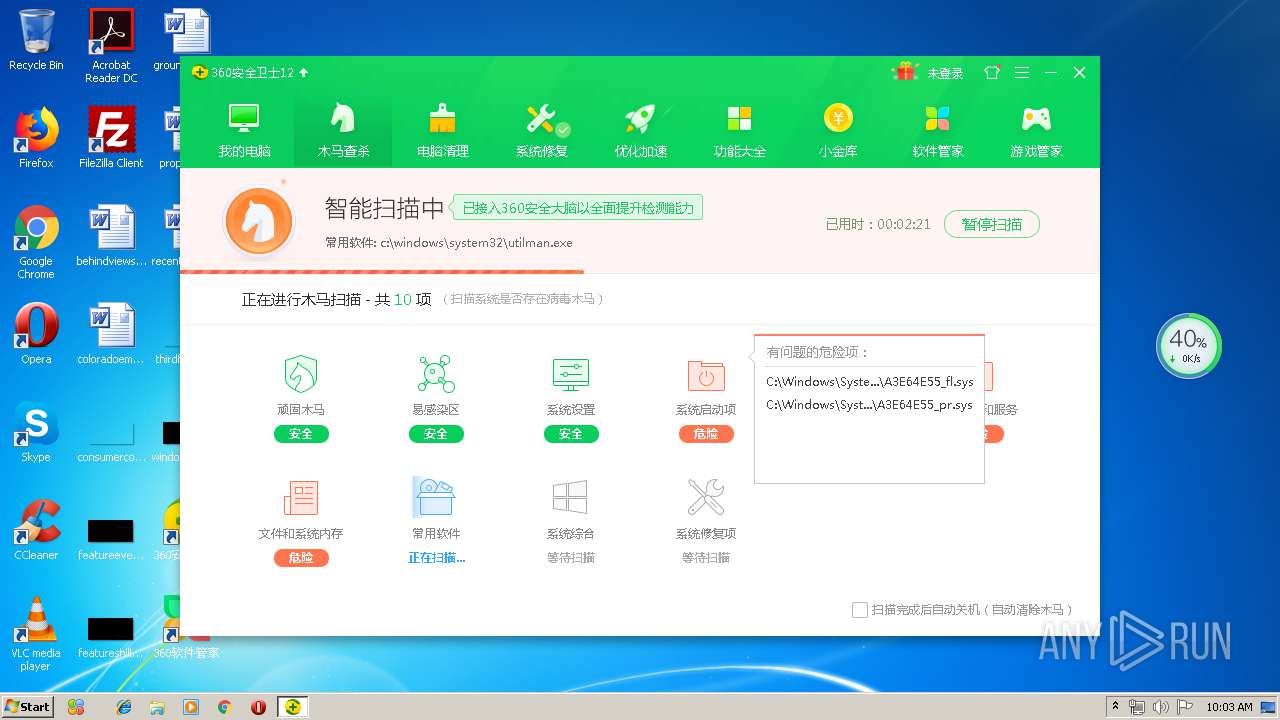Select the 系统综合 Windows logo icon
The height and width of the screenshot is (720, 1280).
pos(570,497)
